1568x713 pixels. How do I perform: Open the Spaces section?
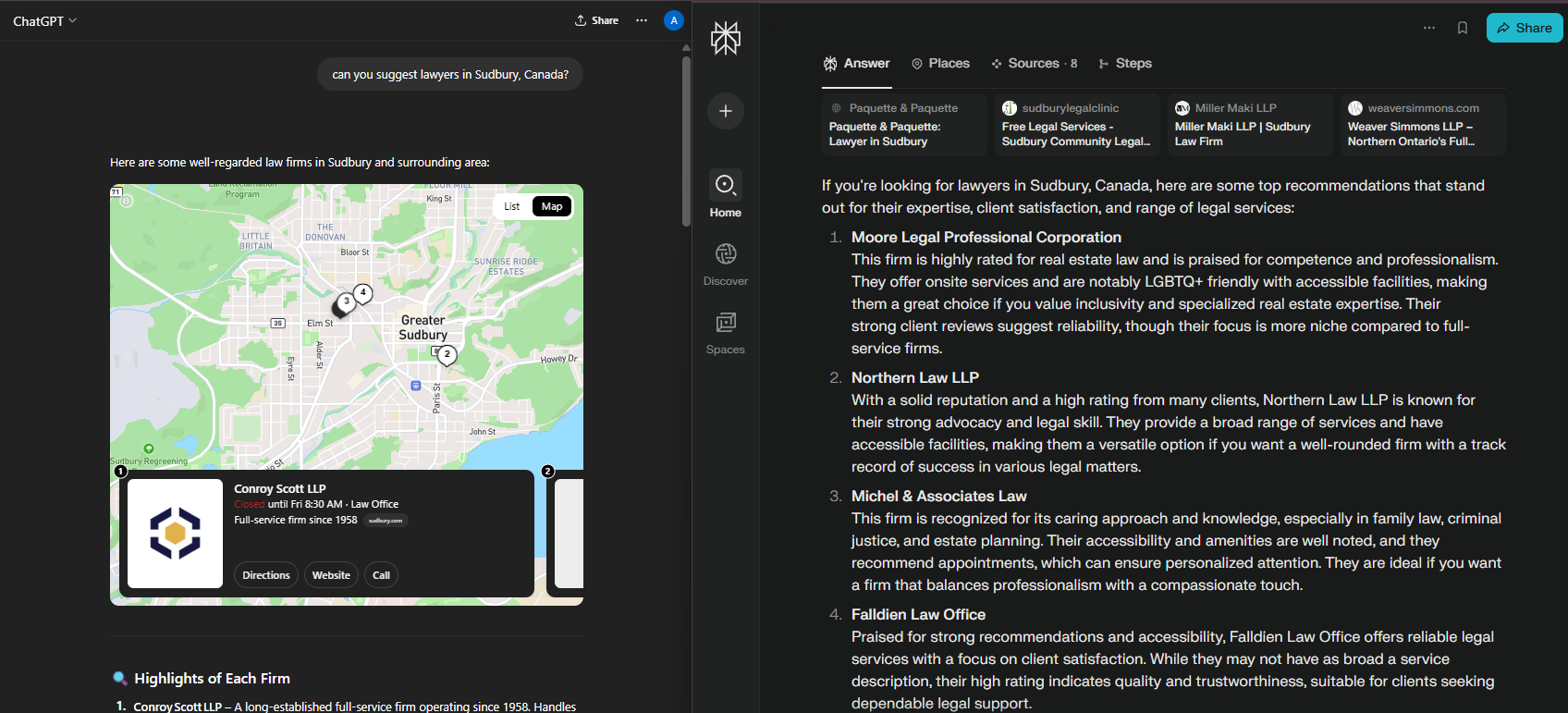(x=726, y=333)
